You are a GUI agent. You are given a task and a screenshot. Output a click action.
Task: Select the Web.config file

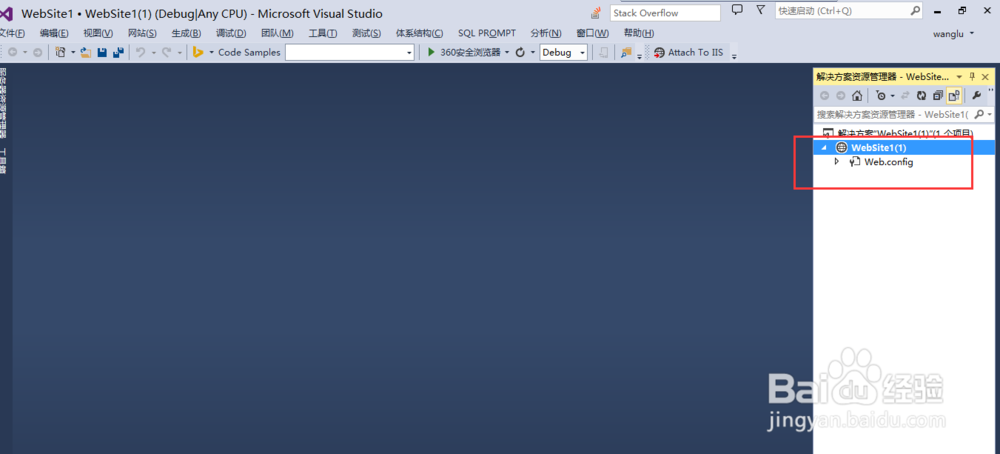click(x=888, y=162)
